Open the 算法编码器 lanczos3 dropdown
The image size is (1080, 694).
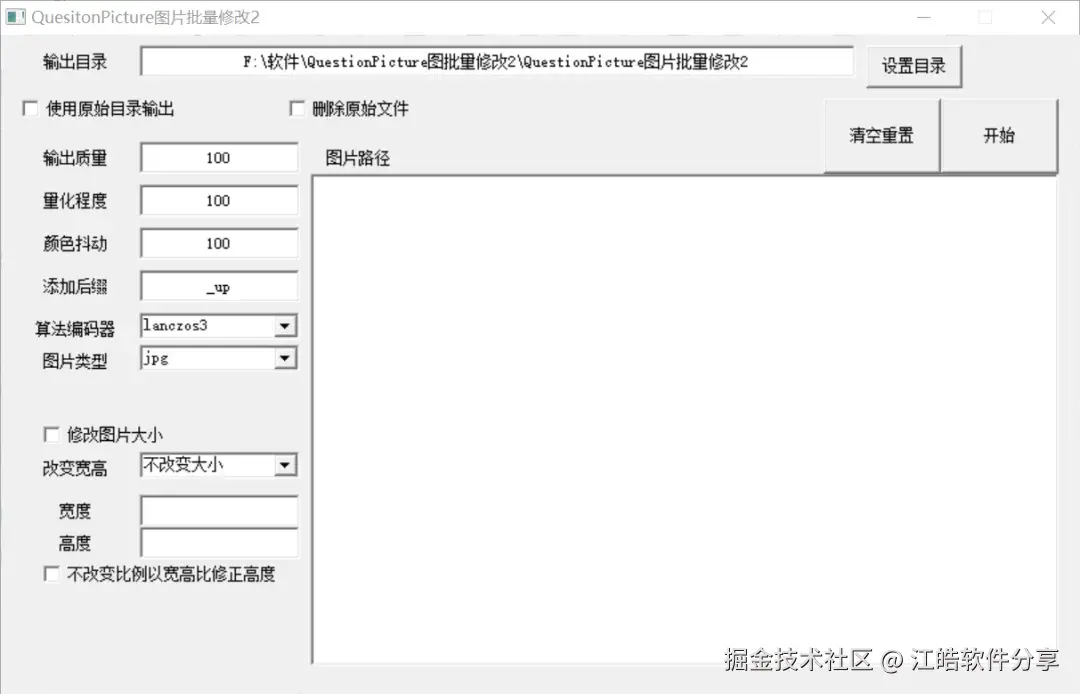(284, 326)
